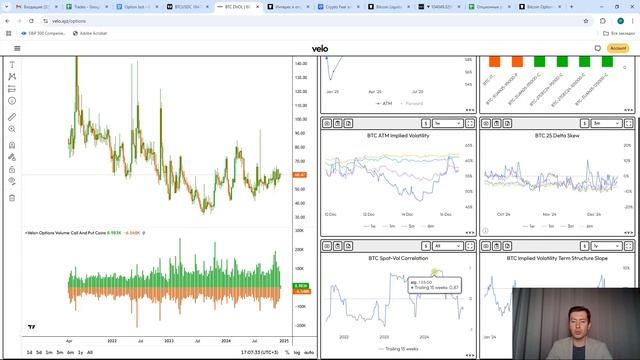Open three-dot menu under 25 Delta Skew chart
Screen dimensions: 640x360
click(x=629, y=233)
